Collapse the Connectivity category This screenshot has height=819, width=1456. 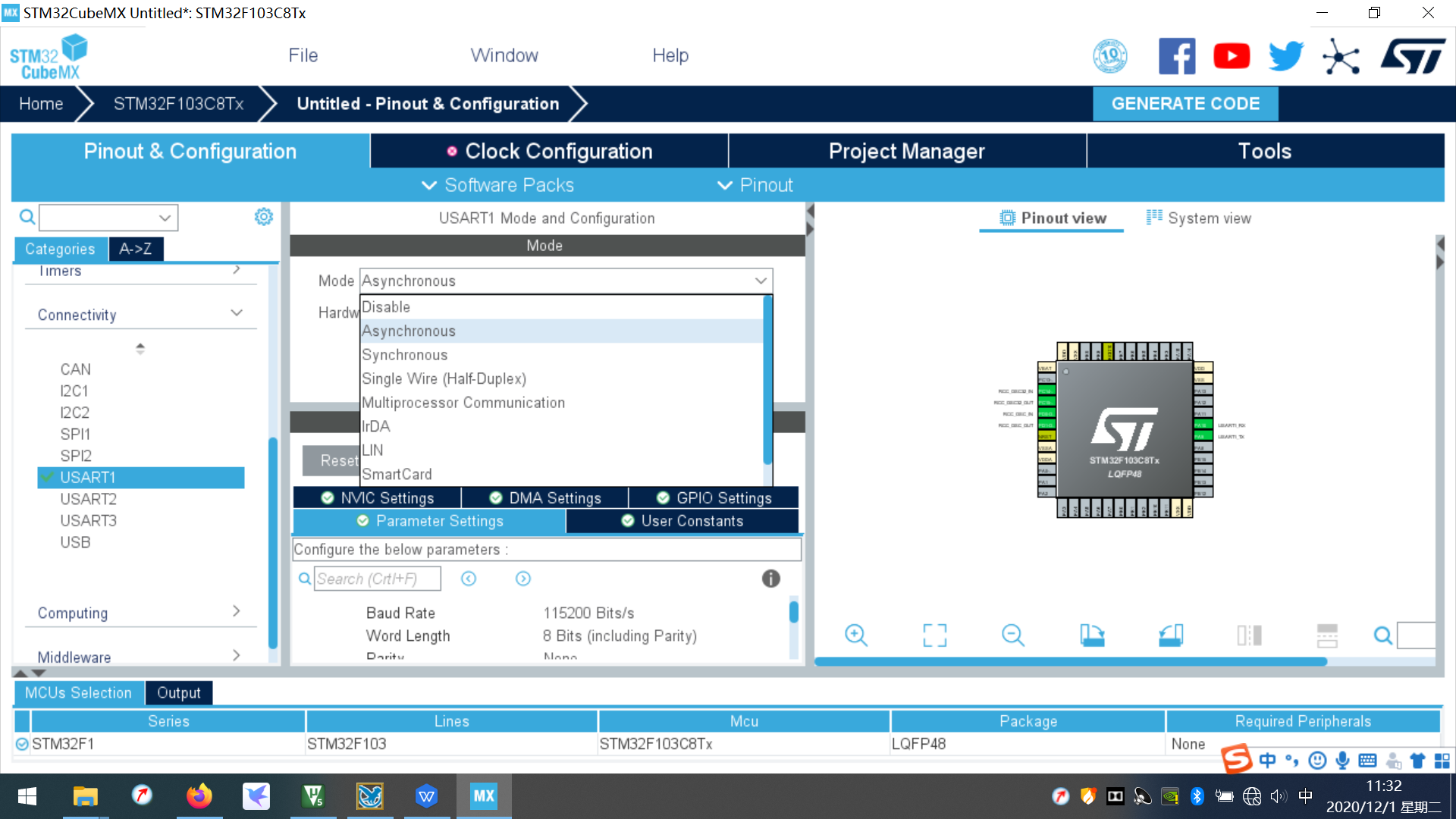pos(237,313)
